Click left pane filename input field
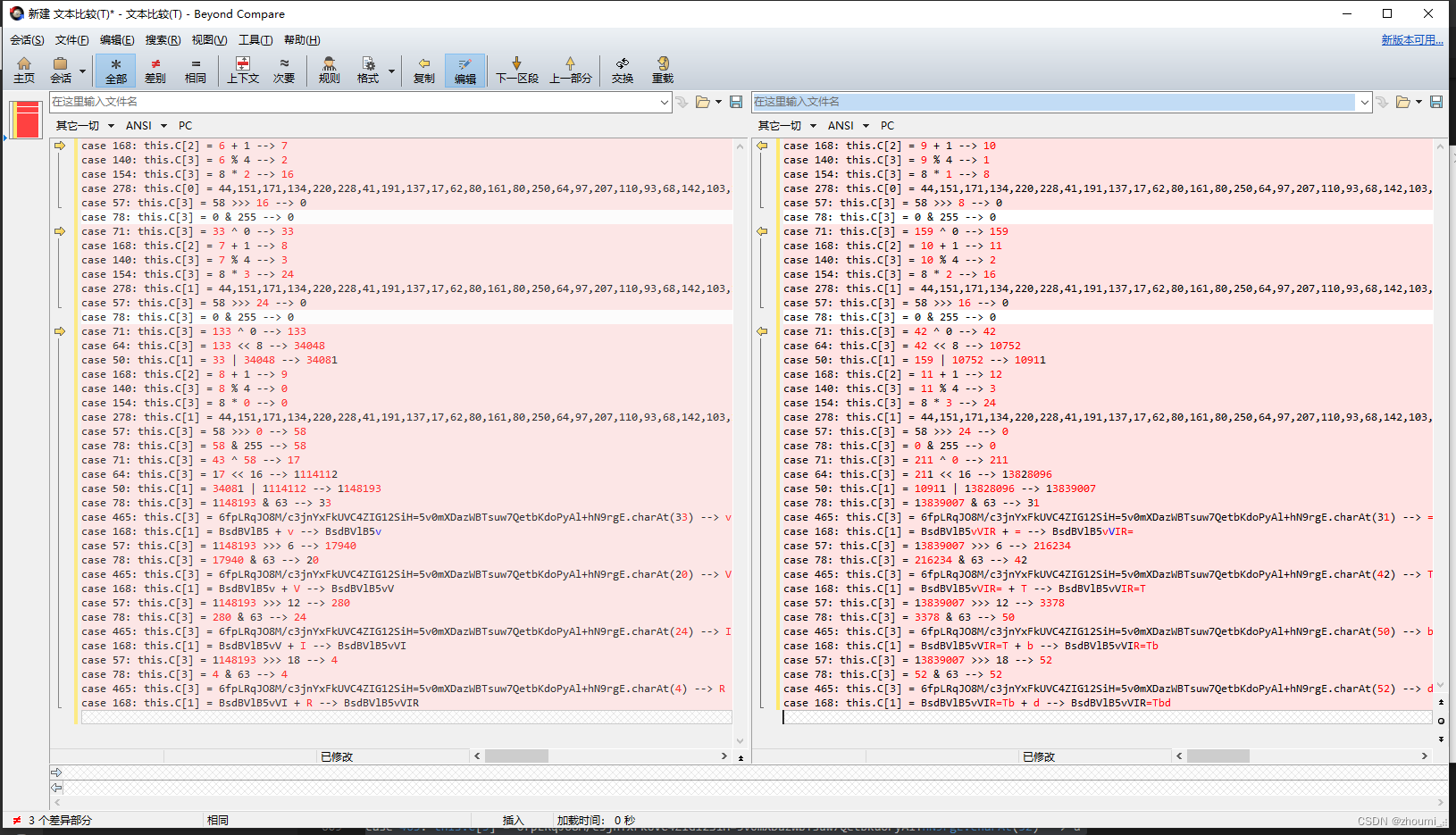1456x835 pixels. coord(353,102)
